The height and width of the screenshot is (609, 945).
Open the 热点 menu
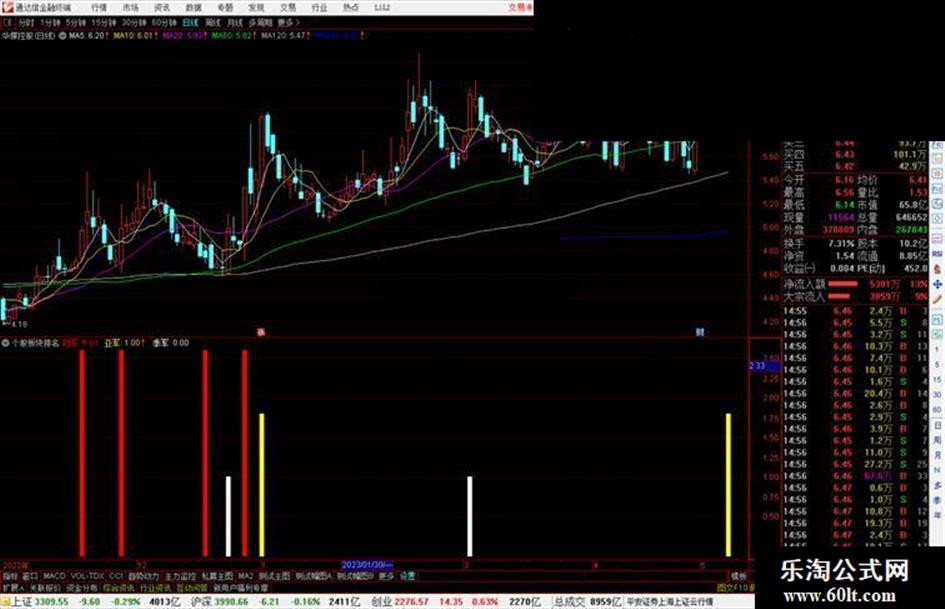(x=351, y=8)
